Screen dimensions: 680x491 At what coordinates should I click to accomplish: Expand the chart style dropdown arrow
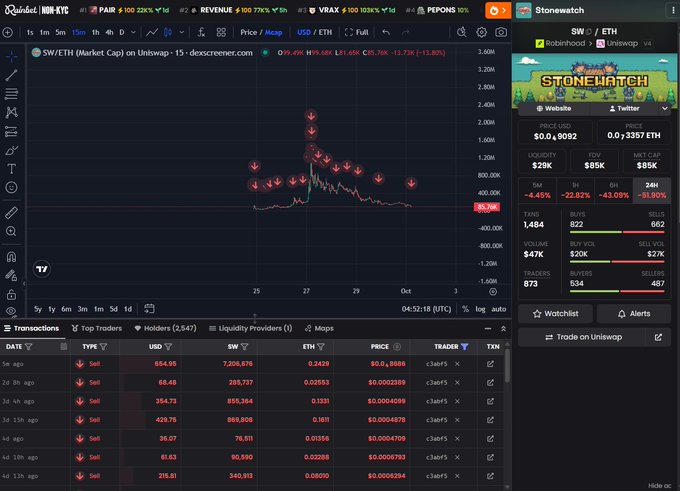pos(182,32)
